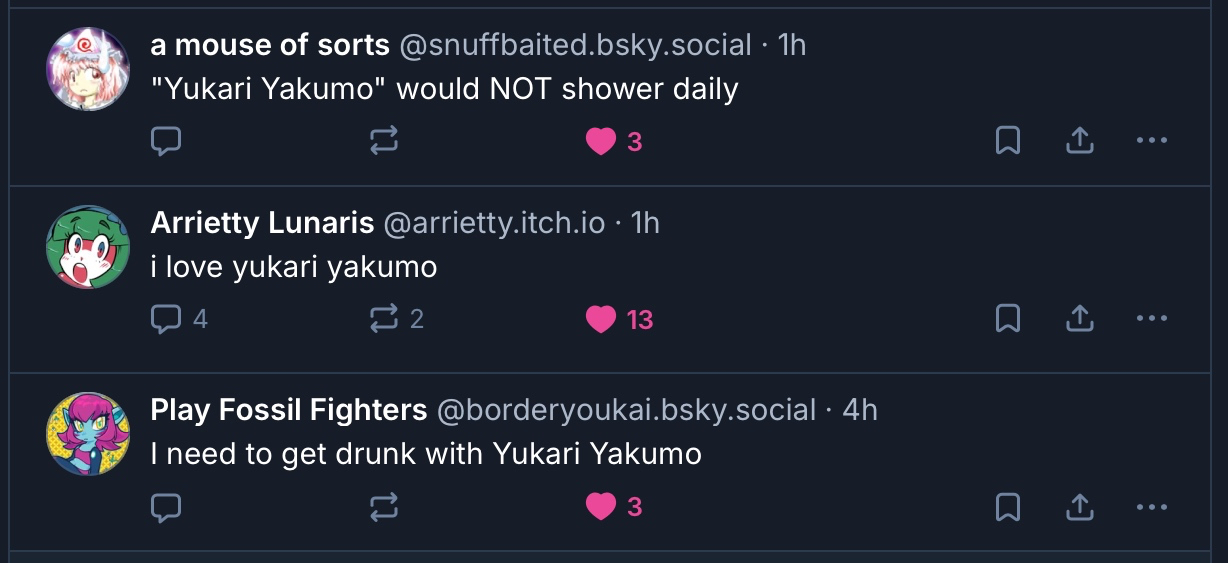Repost the "get drunk with Yukari Yakumo" post
This screenshot has width=1228, height=563.
coord(384,507)
